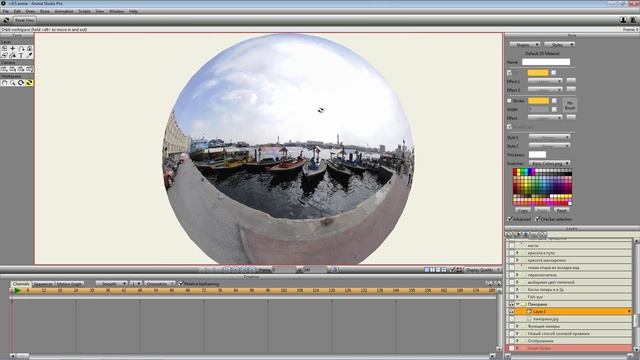Screen dimensions: 640x360
Task: Open the Smooth interpolation dropdown in timeline
Action: pos(111,283)
